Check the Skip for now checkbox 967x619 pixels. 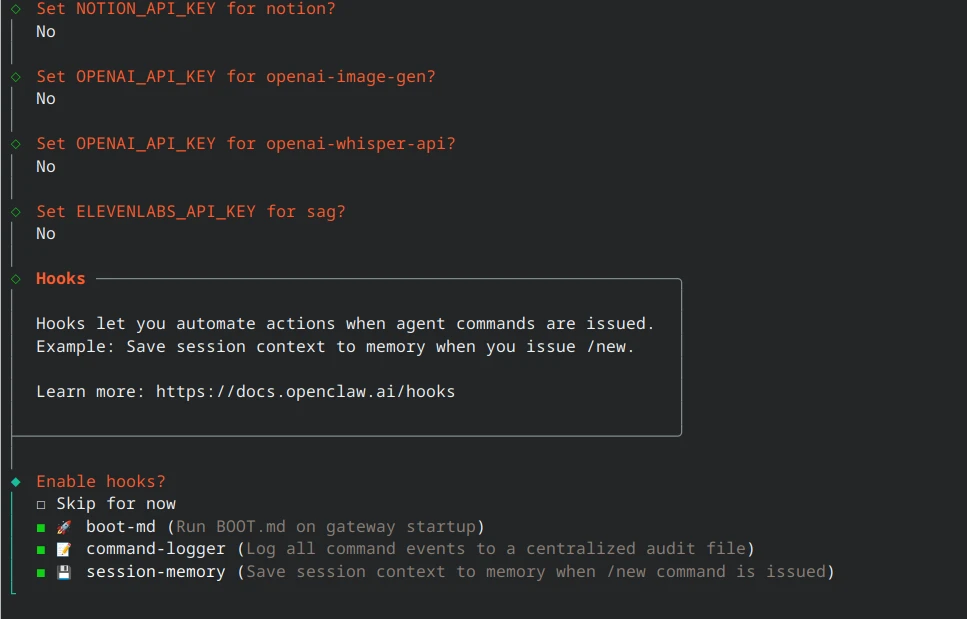click(x=41, y=504)
